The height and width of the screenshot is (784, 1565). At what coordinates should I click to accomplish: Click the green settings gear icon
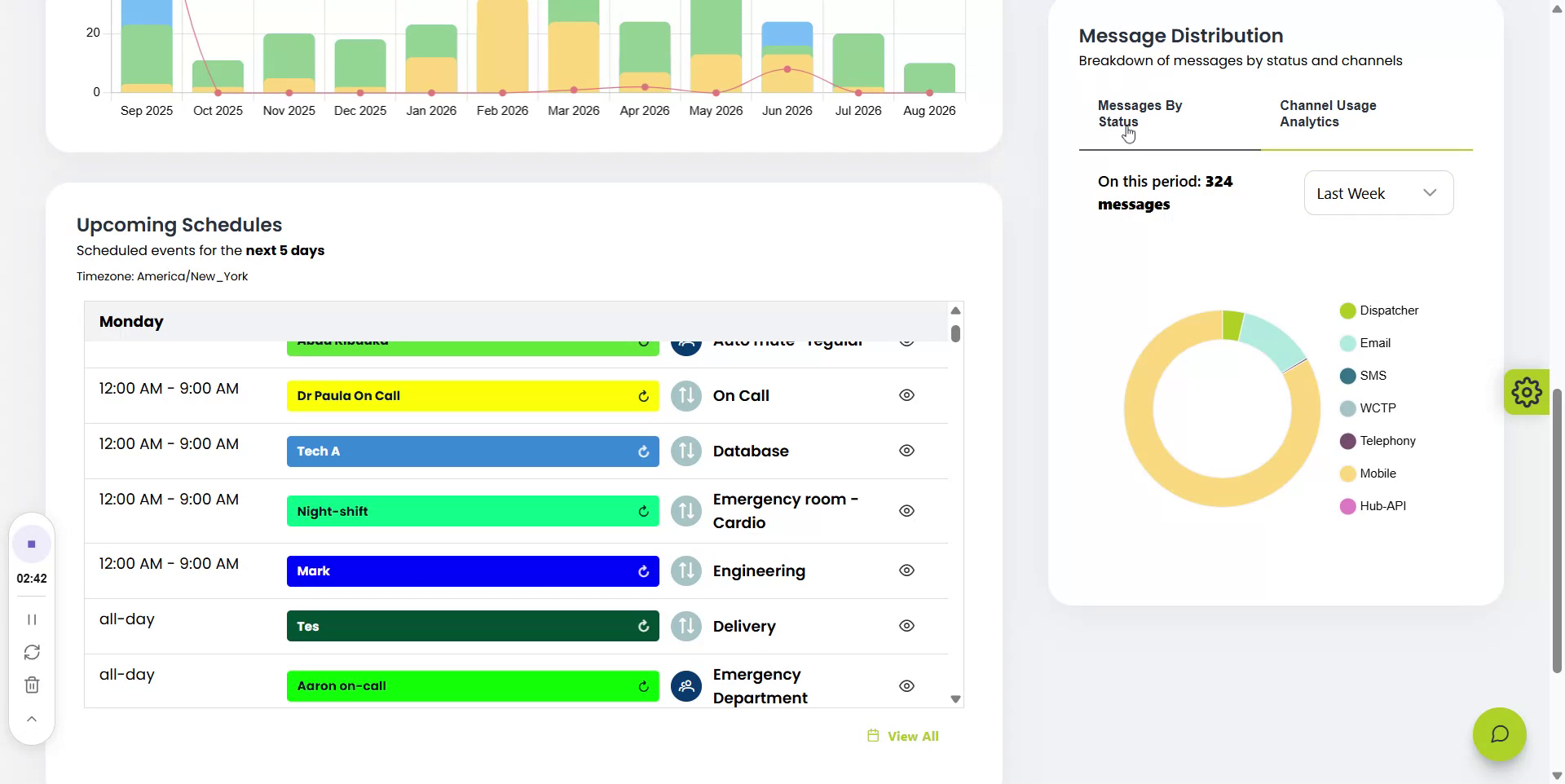tap(1526, 392)
